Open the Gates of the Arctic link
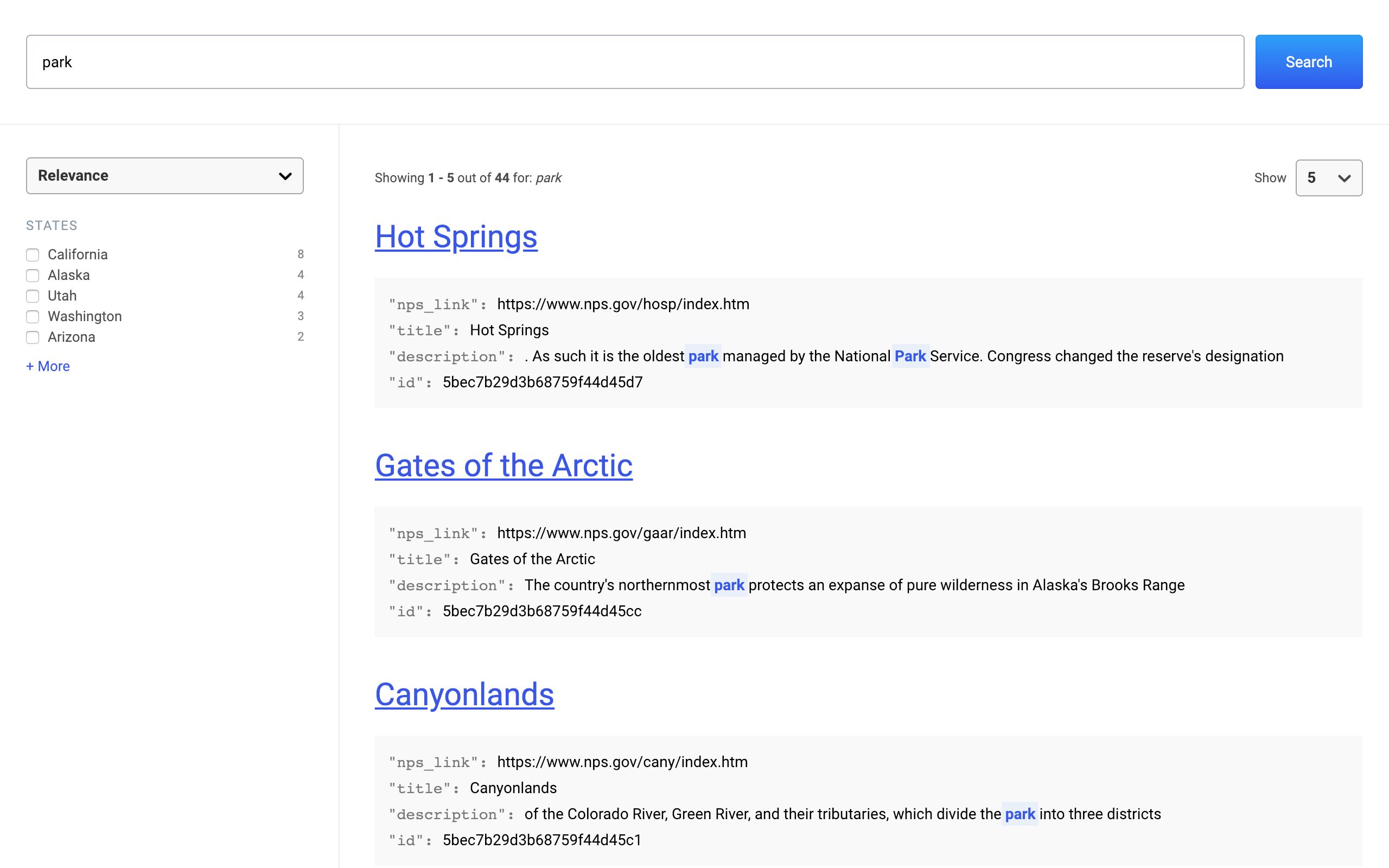1389x868 pixels. (504, 465)
